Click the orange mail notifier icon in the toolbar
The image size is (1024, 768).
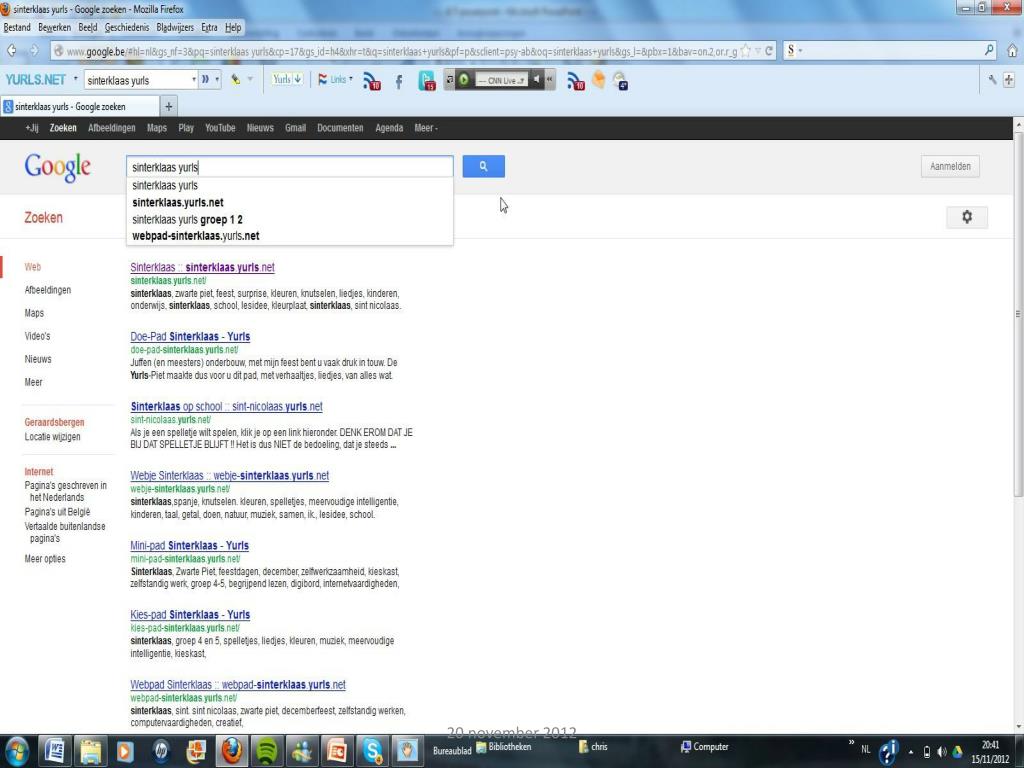point(598,80)
